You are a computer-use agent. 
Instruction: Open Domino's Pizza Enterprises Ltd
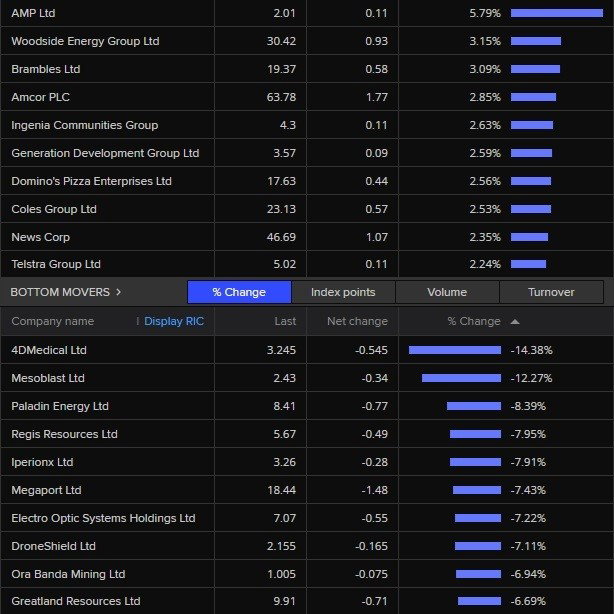tap(92, 181)
